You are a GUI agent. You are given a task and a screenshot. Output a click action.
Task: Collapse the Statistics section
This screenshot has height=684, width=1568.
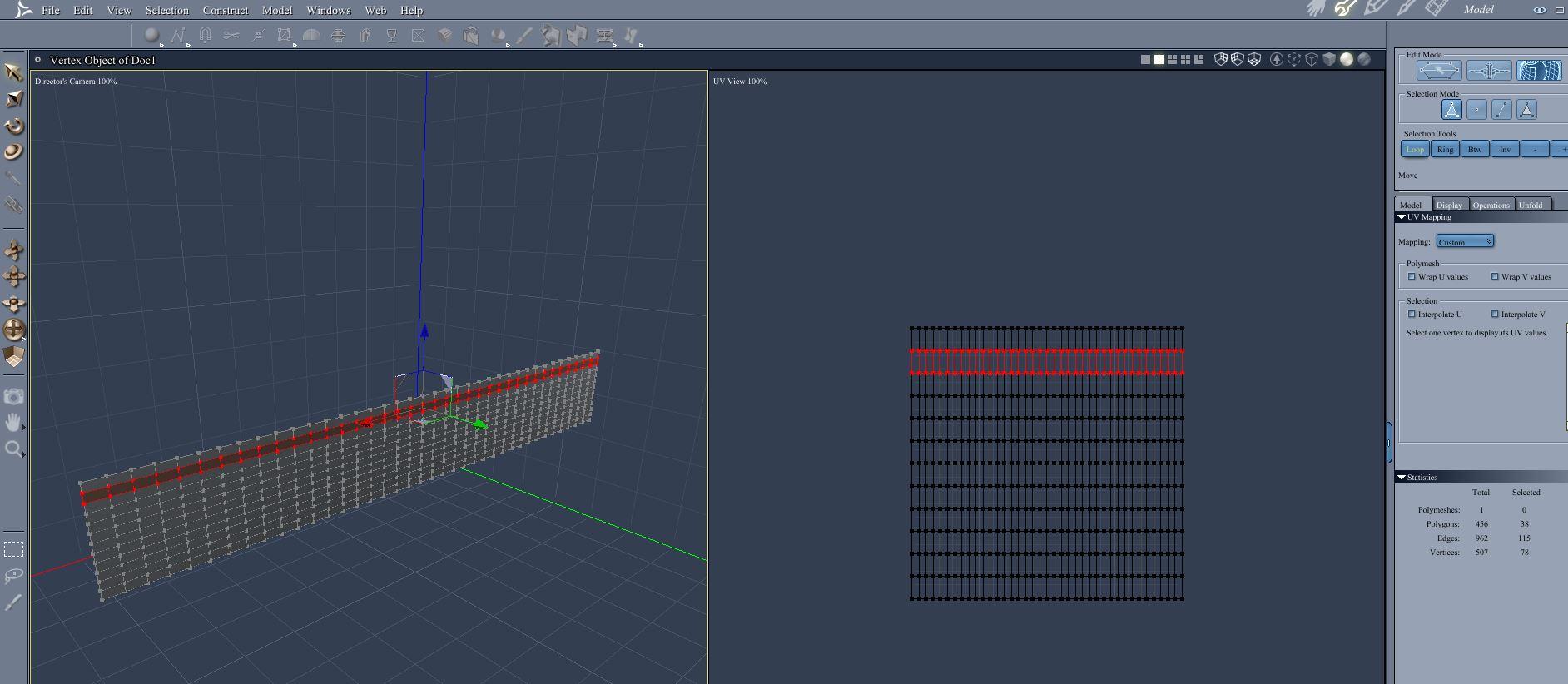pos(1402,478)
